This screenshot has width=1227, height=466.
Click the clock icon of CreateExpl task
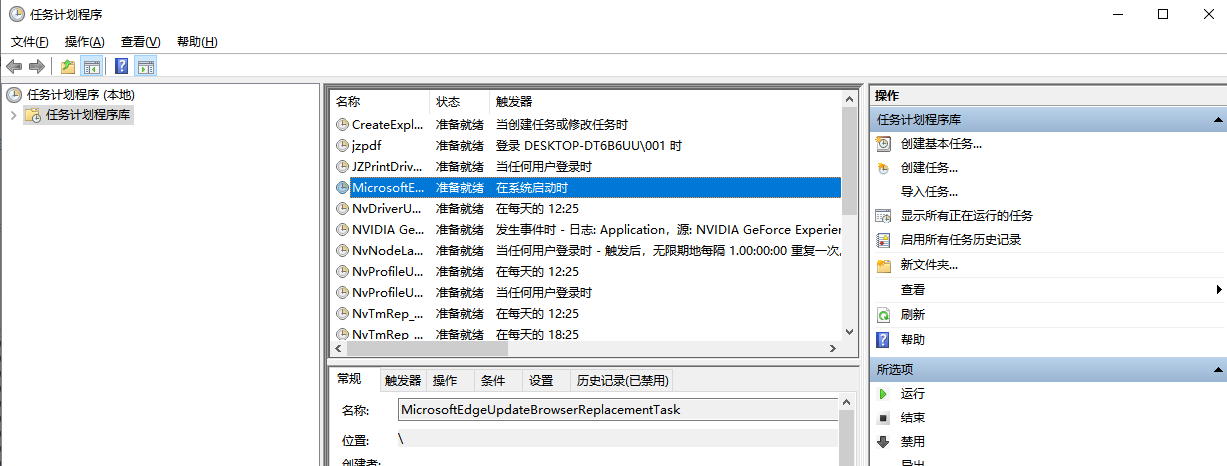342,125
